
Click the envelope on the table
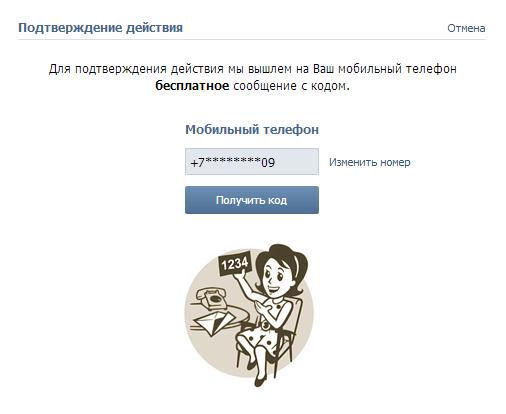(x=213, y=323)
